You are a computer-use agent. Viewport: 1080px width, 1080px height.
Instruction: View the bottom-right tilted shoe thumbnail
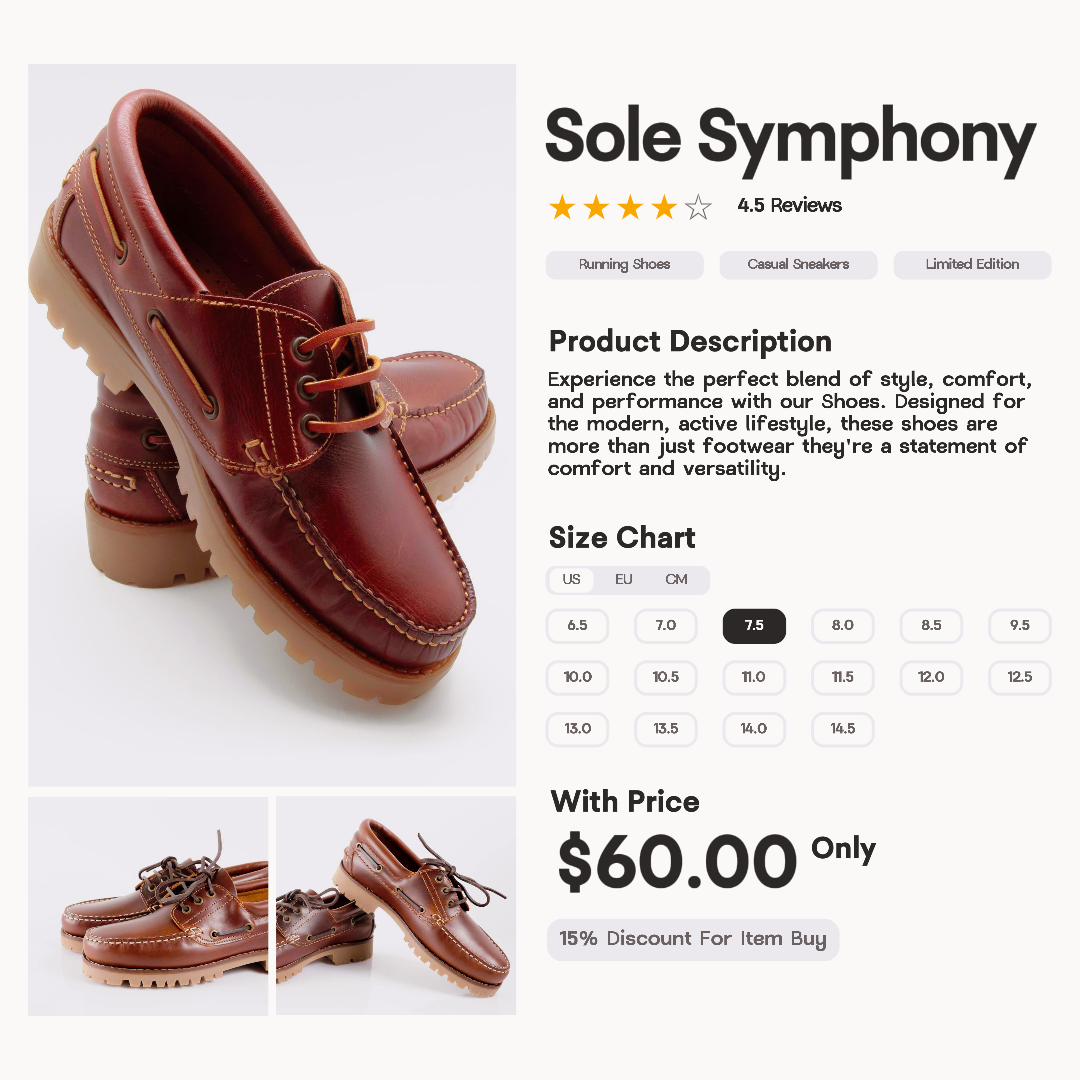(396, 906)
